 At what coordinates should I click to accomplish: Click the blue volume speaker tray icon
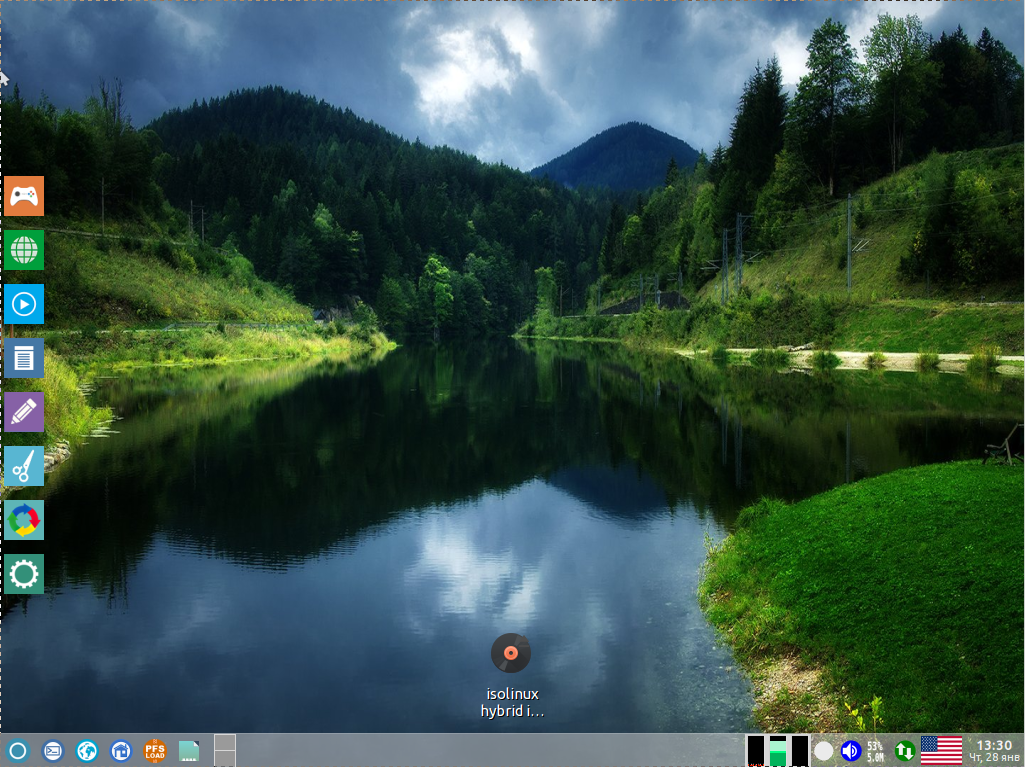(851, 750)
